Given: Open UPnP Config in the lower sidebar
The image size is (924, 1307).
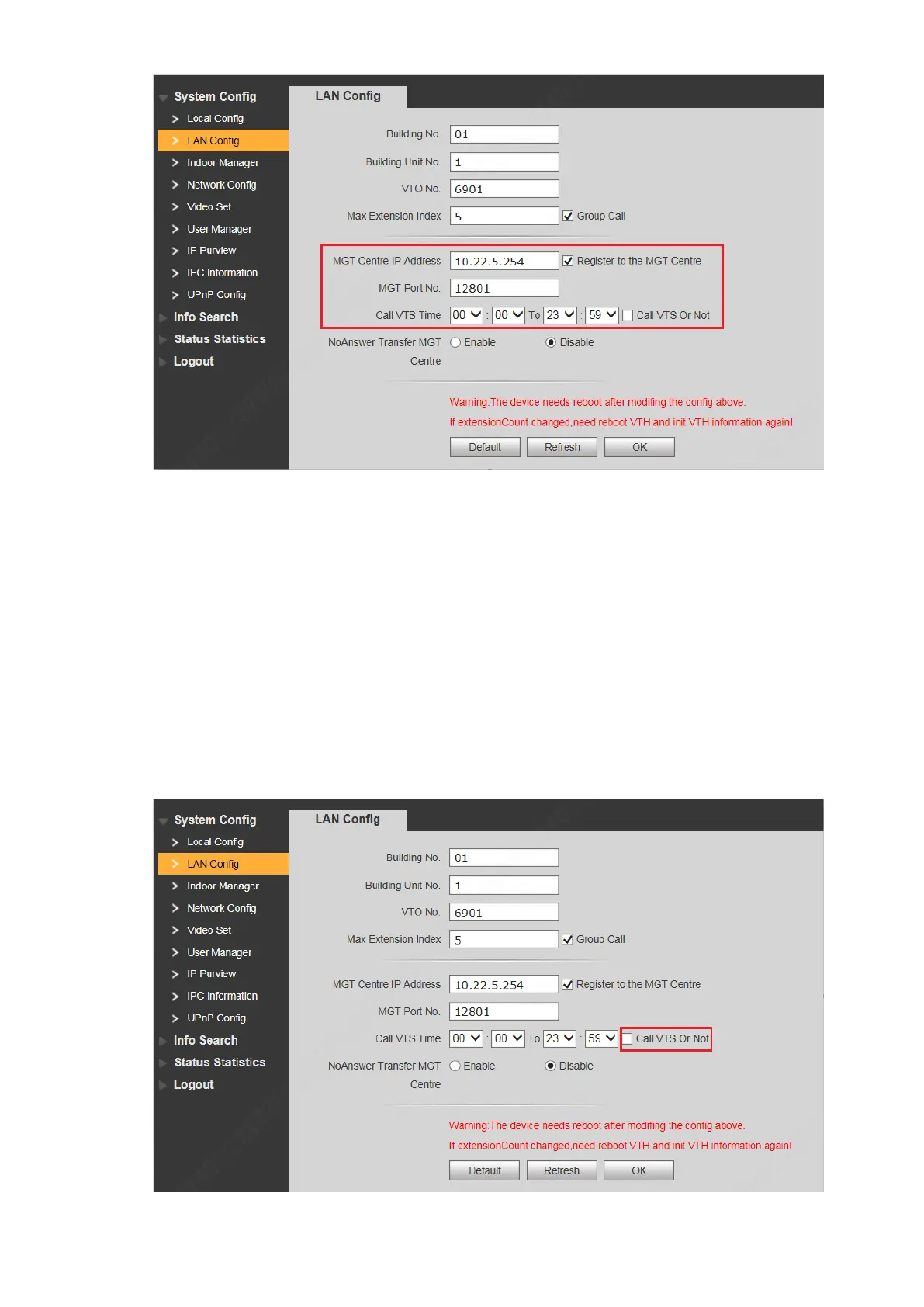Looking at the screenshot, I should 216,1018.
